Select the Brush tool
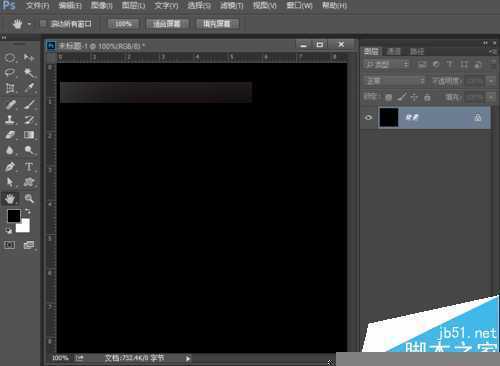The height and width of the screenshot is (366, 500). tap(29, 104)
